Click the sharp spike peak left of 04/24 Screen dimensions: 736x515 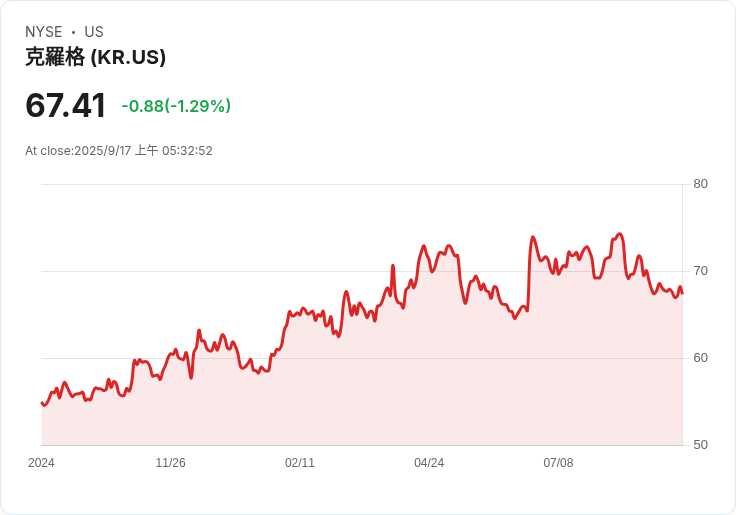[393, 266]
